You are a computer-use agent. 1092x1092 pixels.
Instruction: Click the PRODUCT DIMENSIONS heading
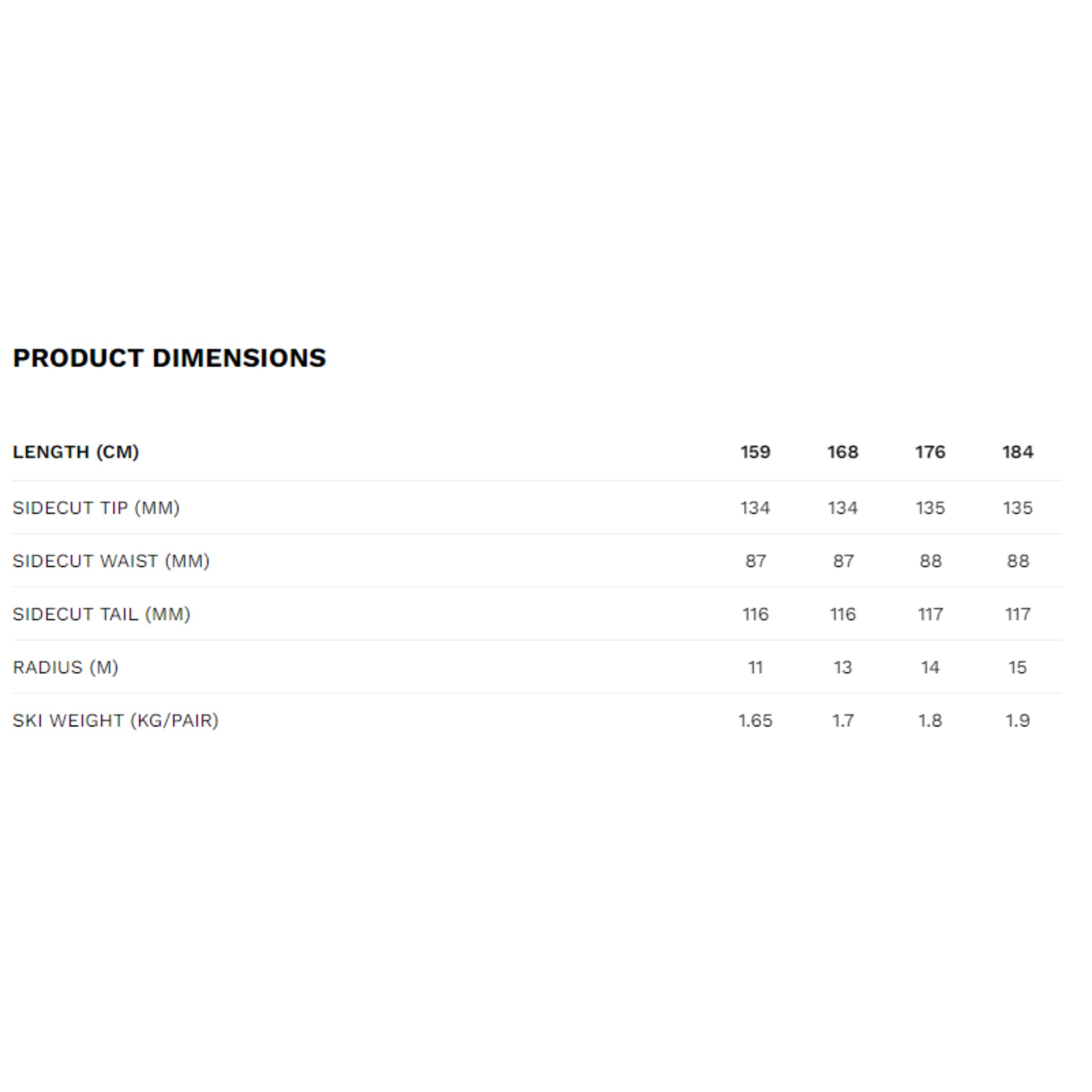170,358
